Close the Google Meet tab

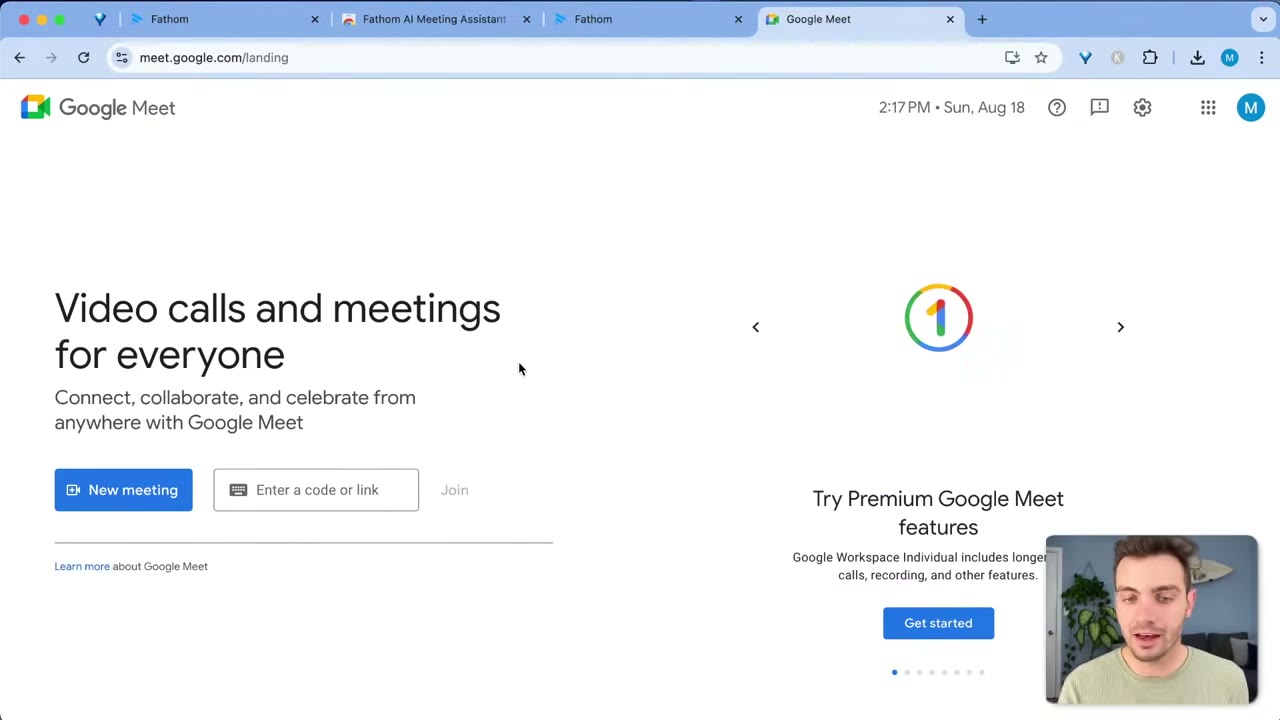tap(950, 19)
